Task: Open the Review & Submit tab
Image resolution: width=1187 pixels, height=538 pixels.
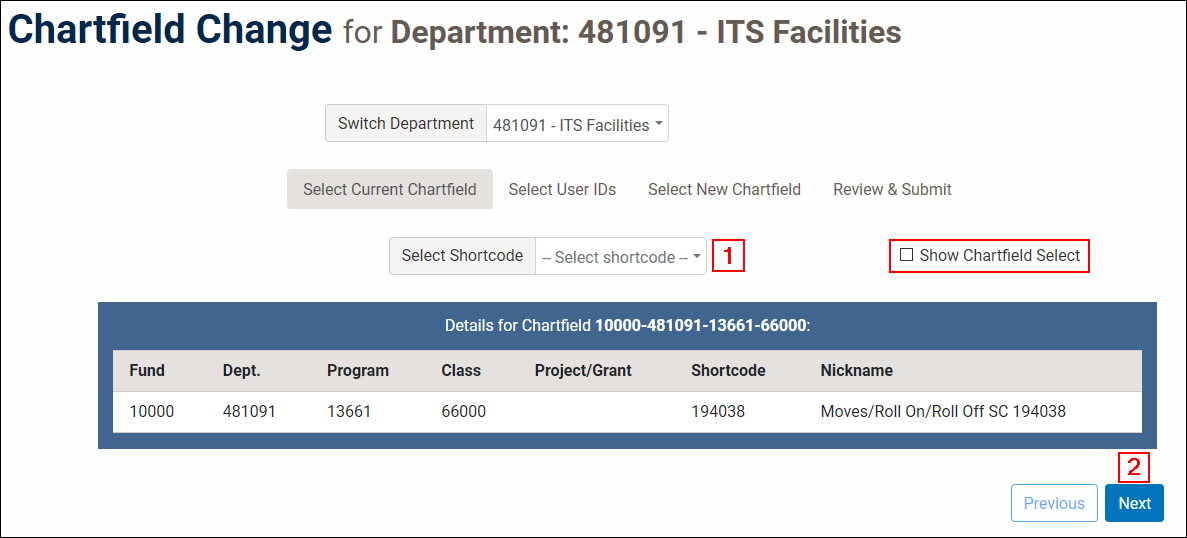Action: pyautogui.click(x=892, y=189)
